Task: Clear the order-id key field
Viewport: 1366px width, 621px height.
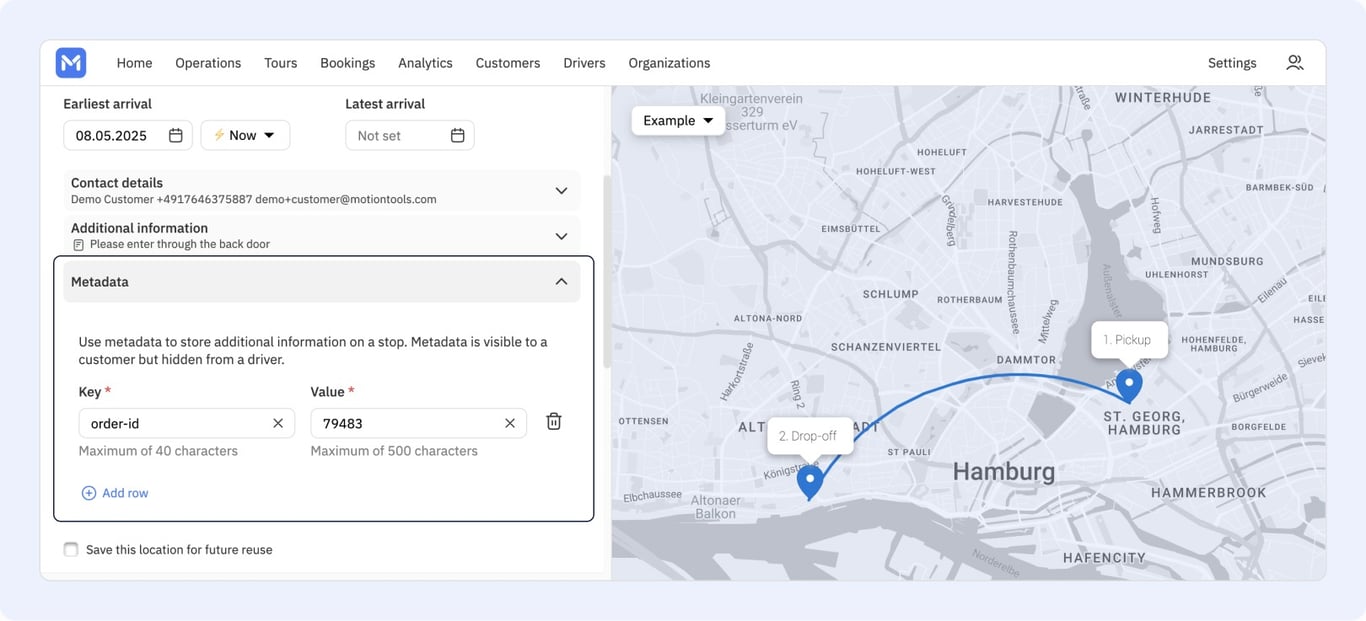Action: click(278, 423)
